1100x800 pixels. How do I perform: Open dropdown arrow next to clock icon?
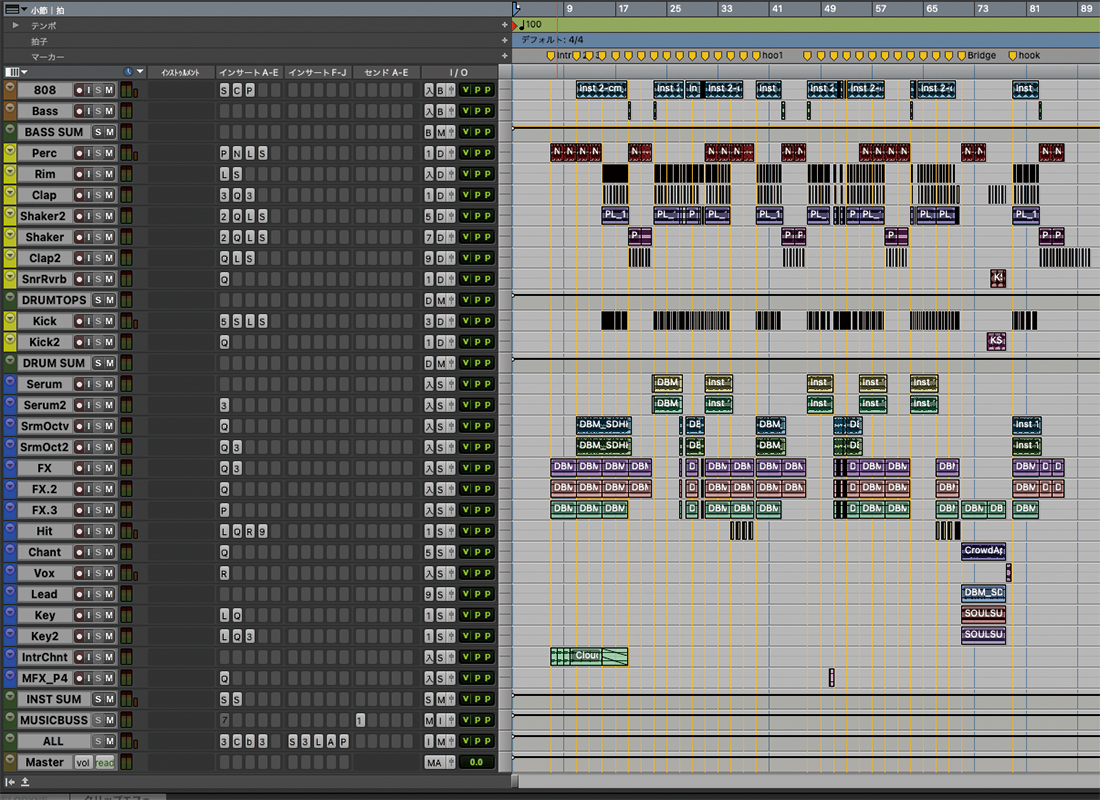(140, 72)
